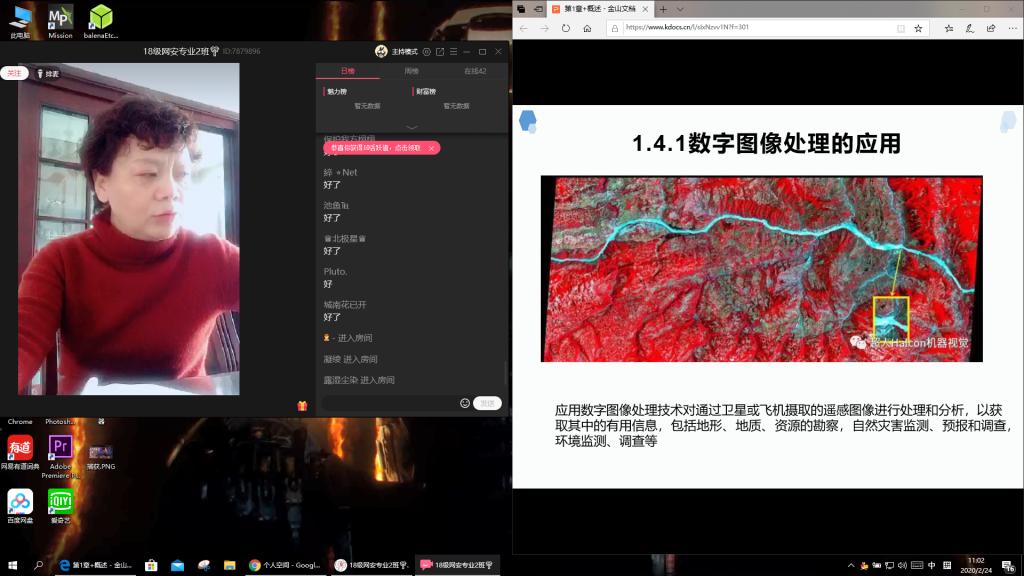
Task: Go back in the Edge browser
Action: 523,28
